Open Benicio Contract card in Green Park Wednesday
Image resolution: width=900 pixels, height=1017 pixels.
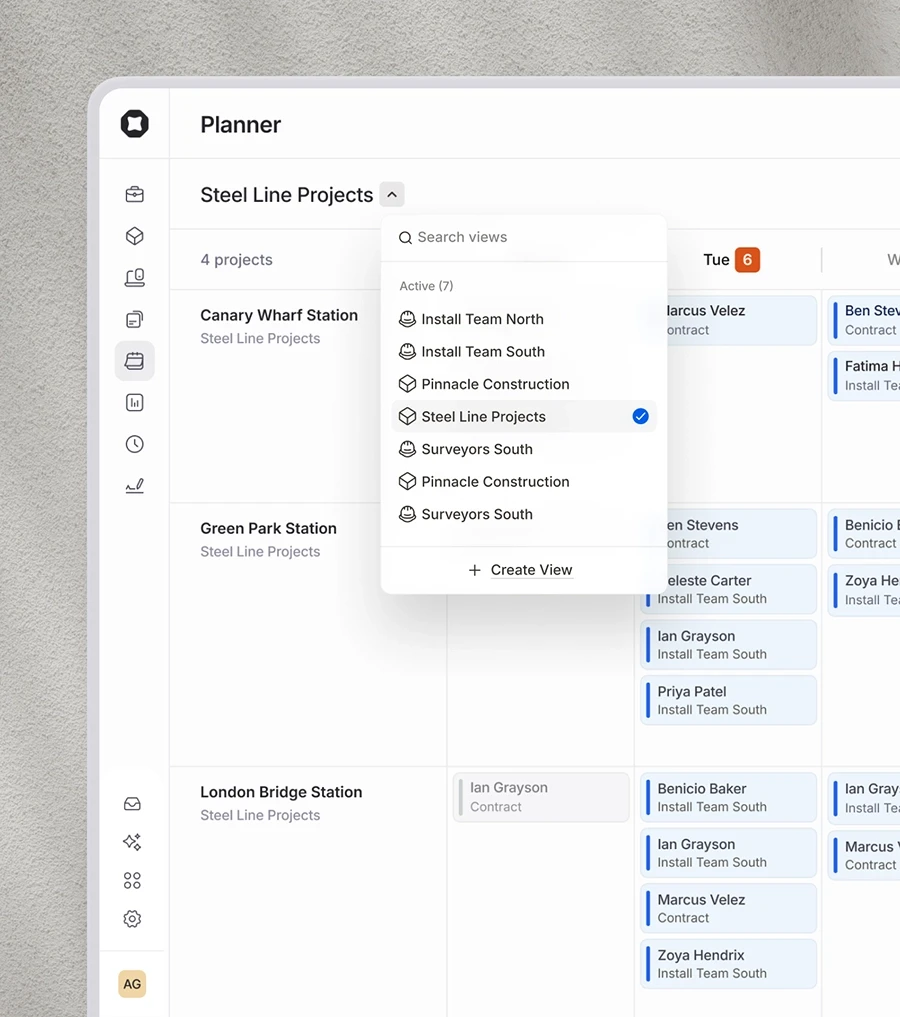[x=864, y=534]
